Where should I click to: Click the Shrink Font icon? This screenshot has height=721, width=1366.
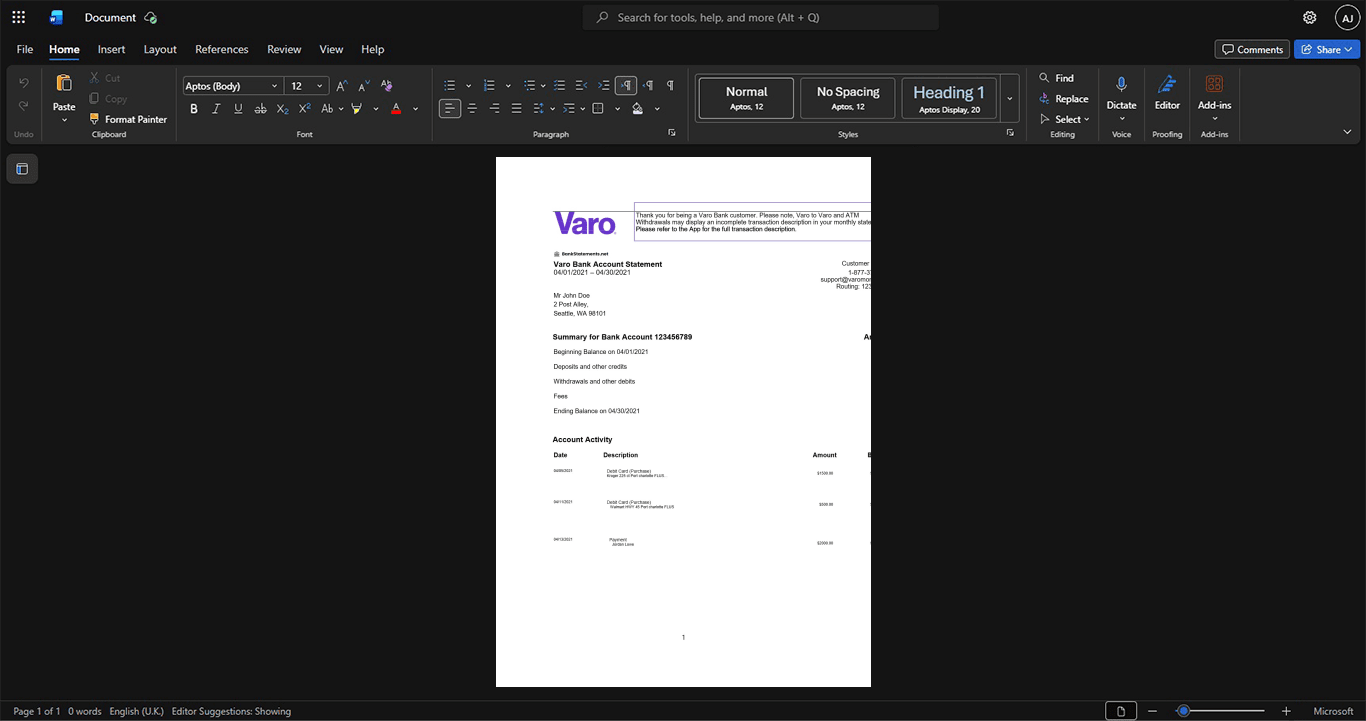pos(364,86)
